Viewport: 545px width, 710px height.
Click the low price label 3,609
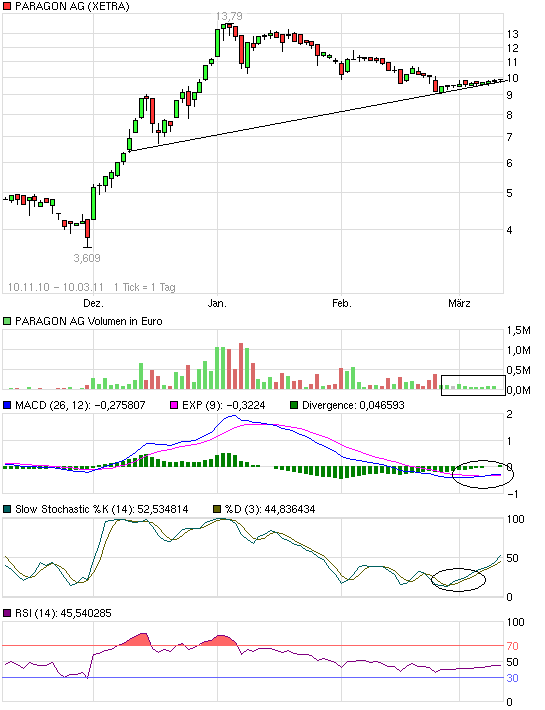(87, 258)
